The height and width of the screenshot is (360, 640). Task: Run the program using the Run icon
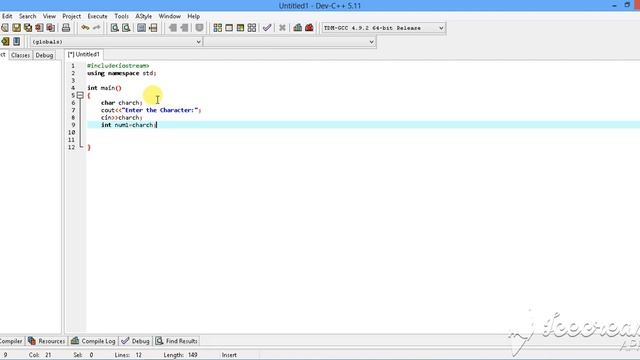(229, 28)
